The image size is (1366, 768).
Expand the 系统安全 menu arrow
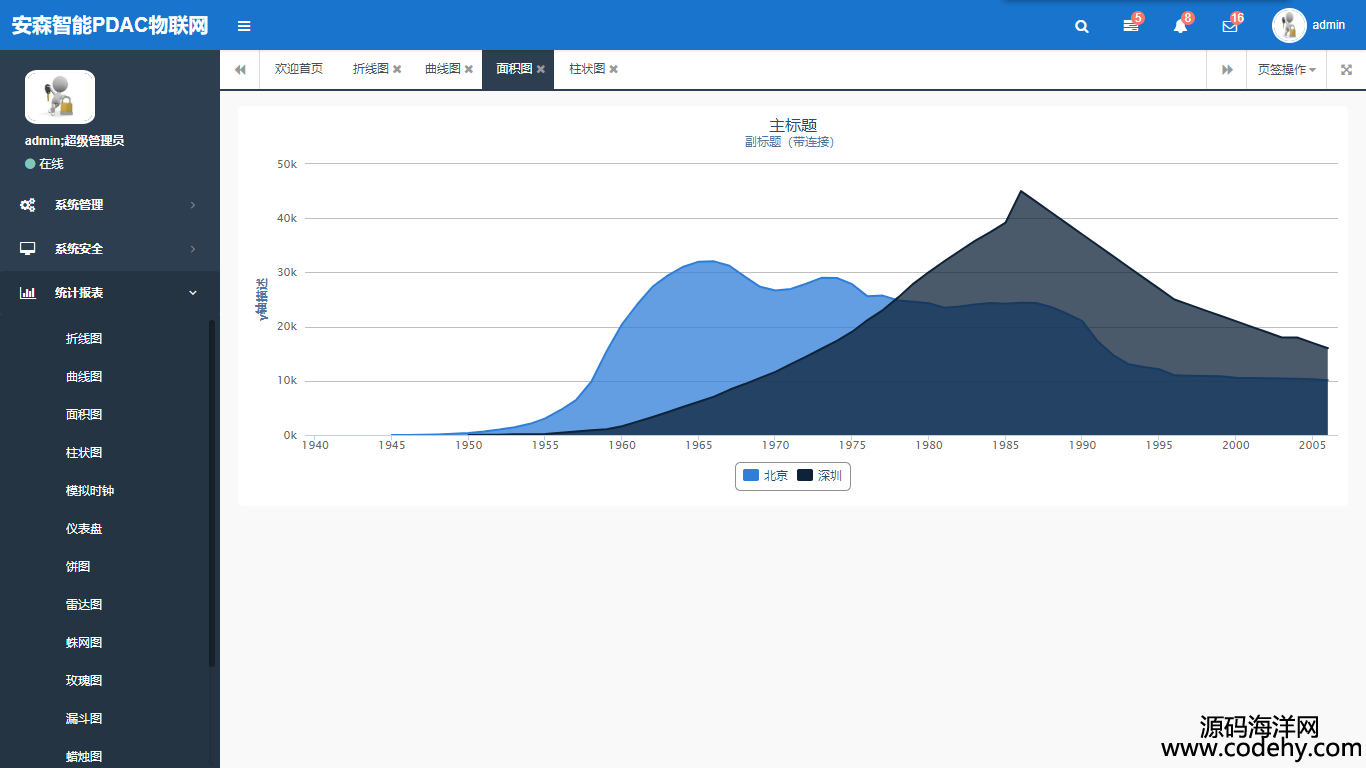tap(193, 249)
